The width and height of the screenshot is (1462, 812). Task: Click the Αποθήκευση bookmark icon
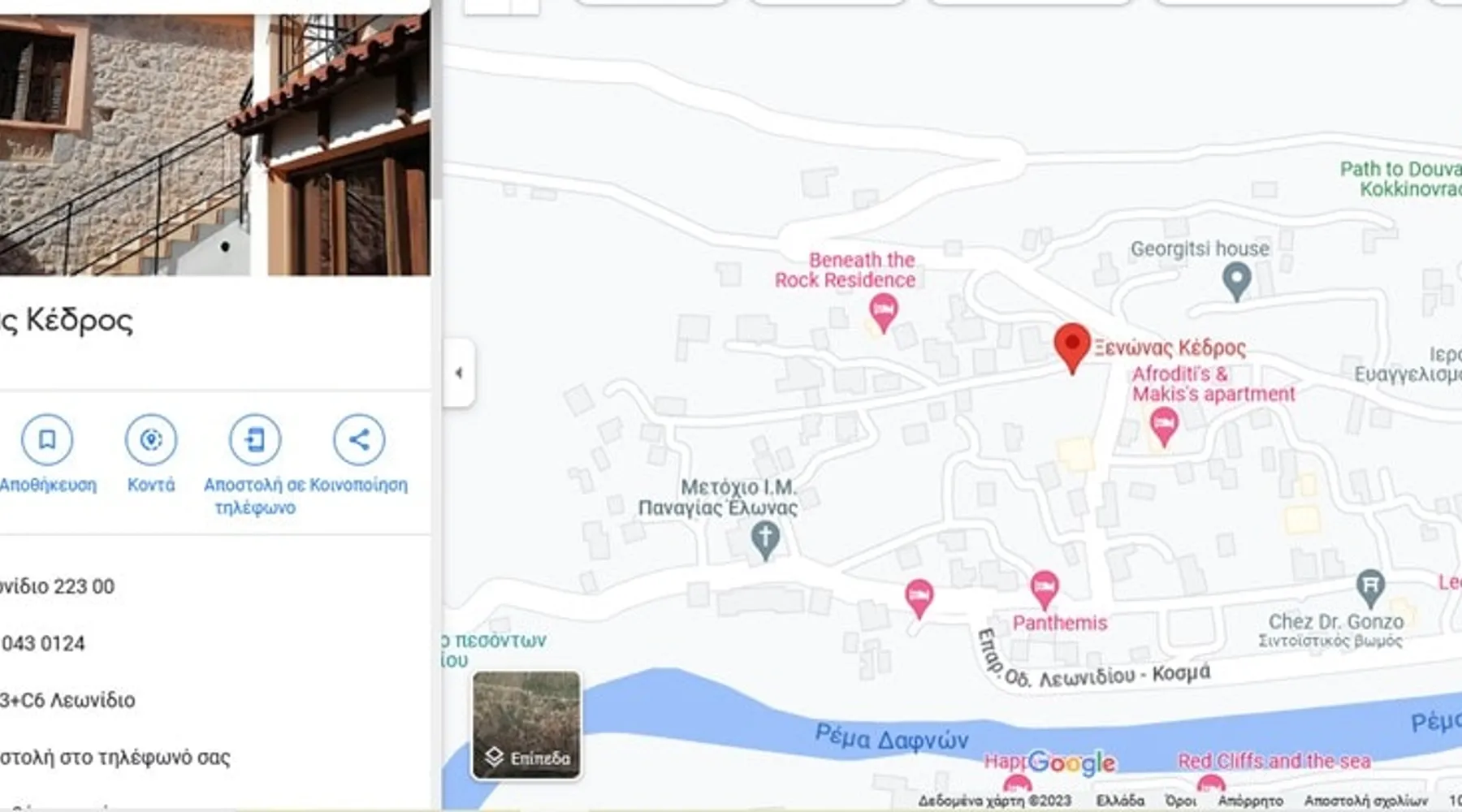47,439
